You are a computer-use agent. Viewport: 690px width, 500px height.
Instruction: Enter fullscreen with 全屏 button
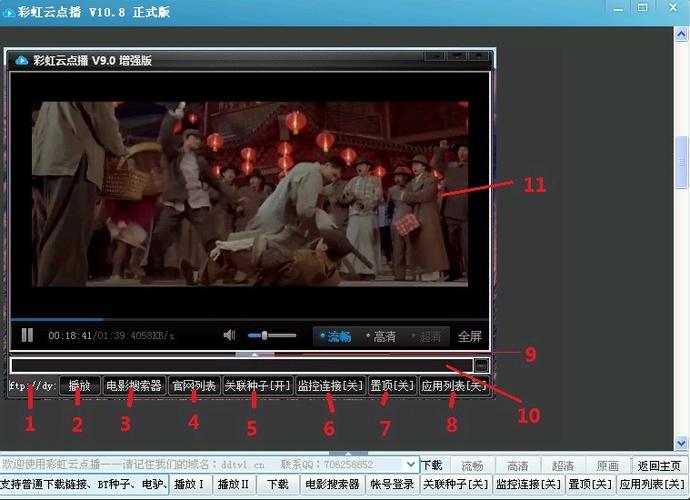(x=469, y=337)
